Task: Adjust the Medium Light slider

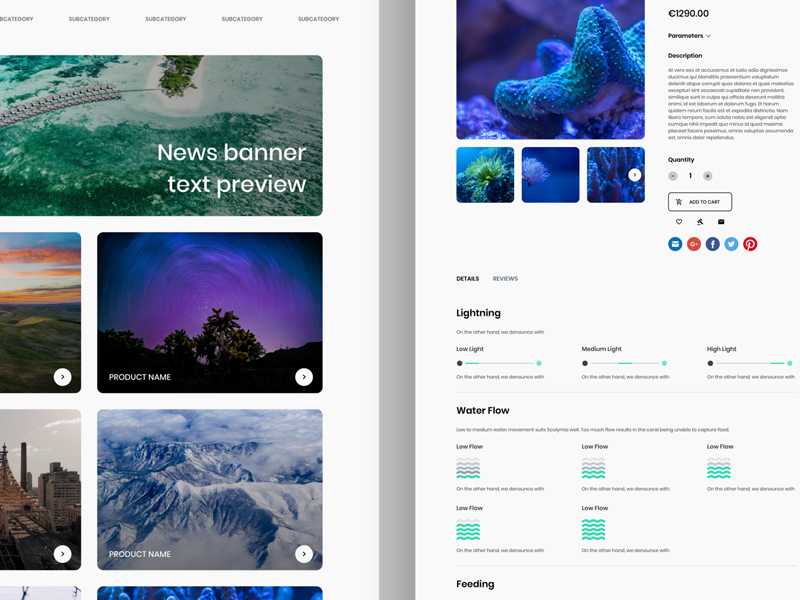Action: [624, 363]
